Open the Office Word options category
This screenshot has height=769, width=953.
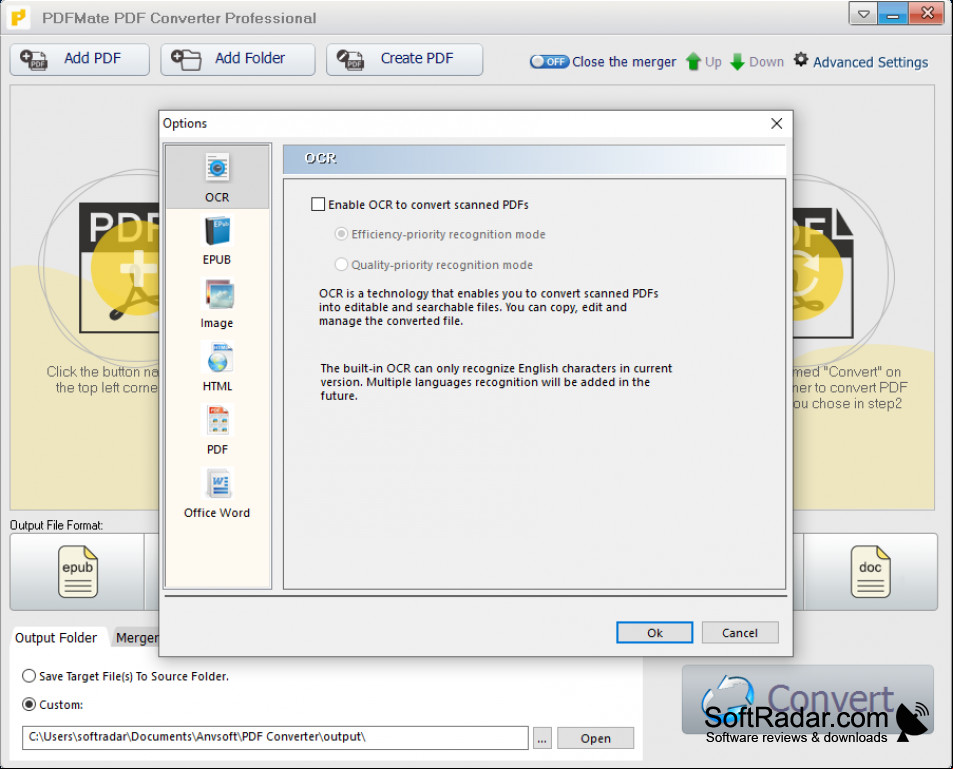[x=217, y=494]
